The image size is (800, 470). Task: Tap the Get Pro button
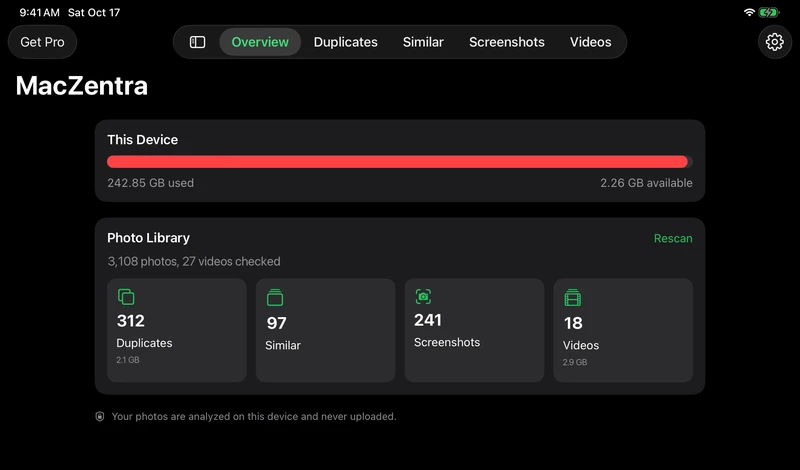[42, 42]
